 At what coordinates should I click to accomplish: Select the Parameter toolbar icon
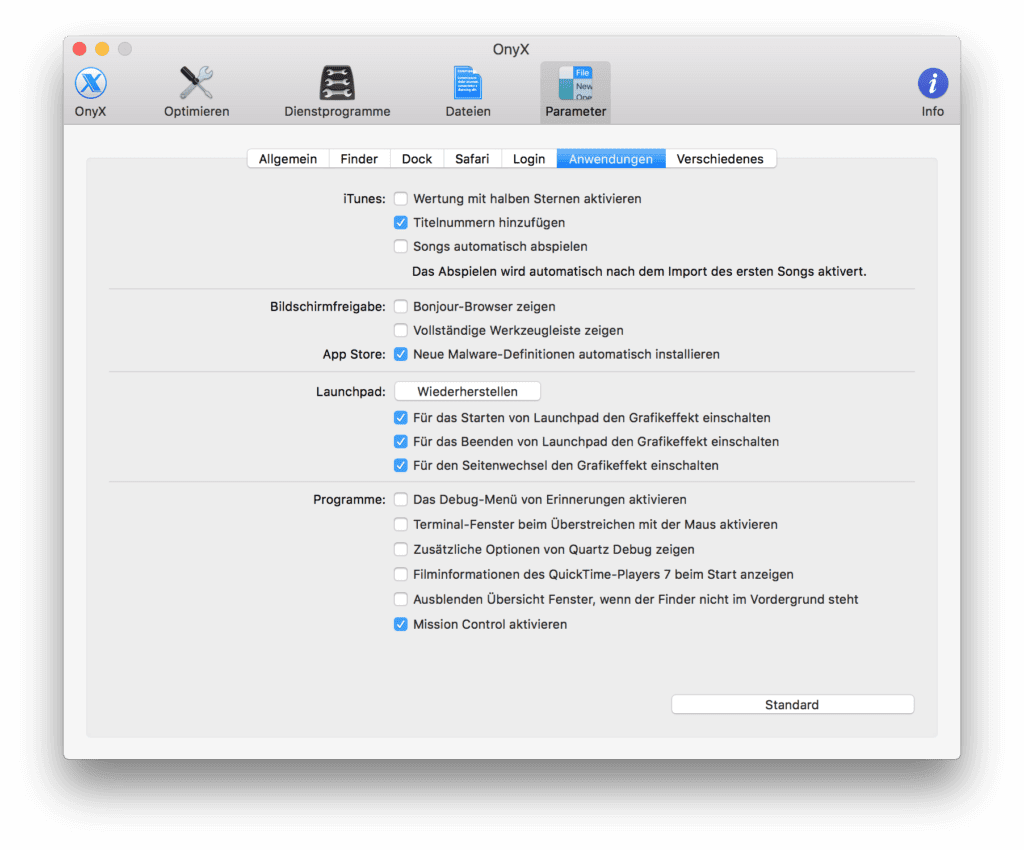pyautogui.click(x=575, y=92)
